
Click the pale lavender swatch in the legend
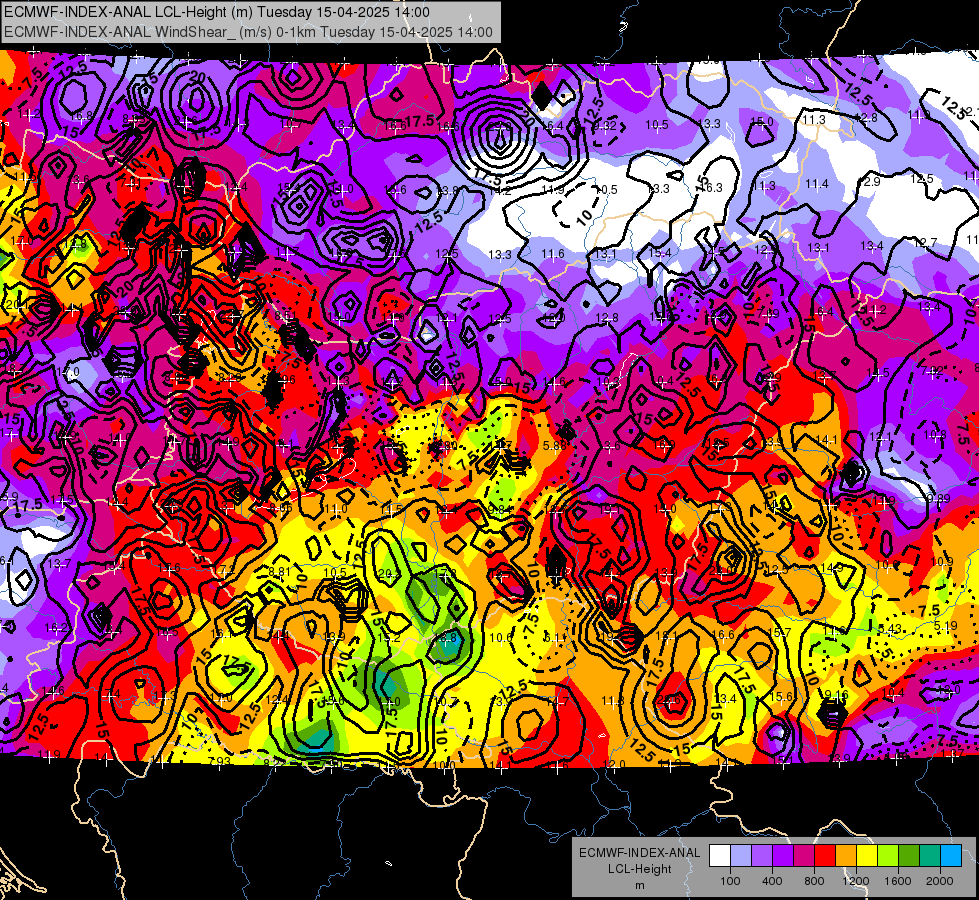point(741,856)
